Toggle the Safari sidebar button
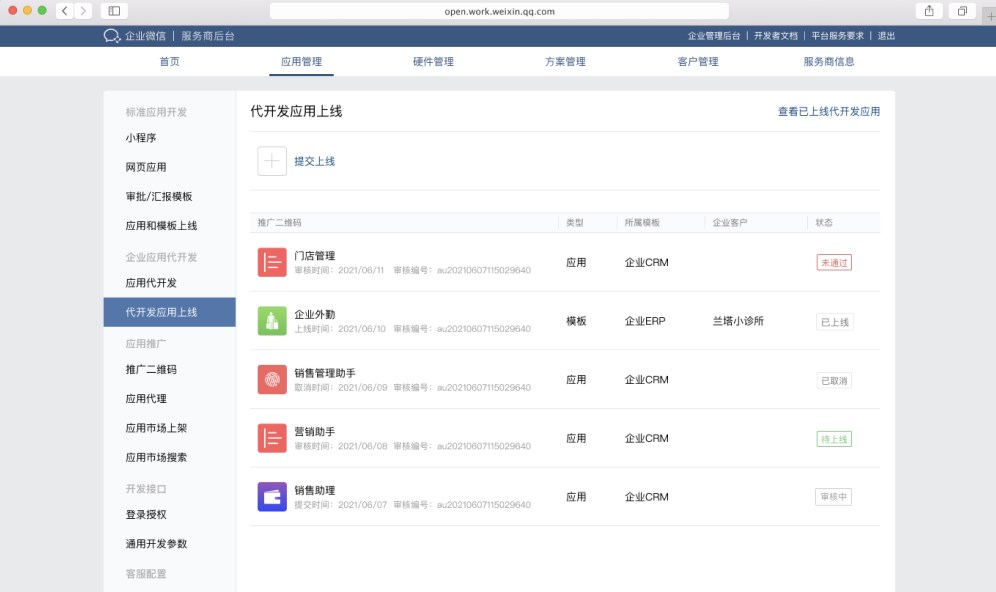 pyautogui.click(x=114, y=11)
